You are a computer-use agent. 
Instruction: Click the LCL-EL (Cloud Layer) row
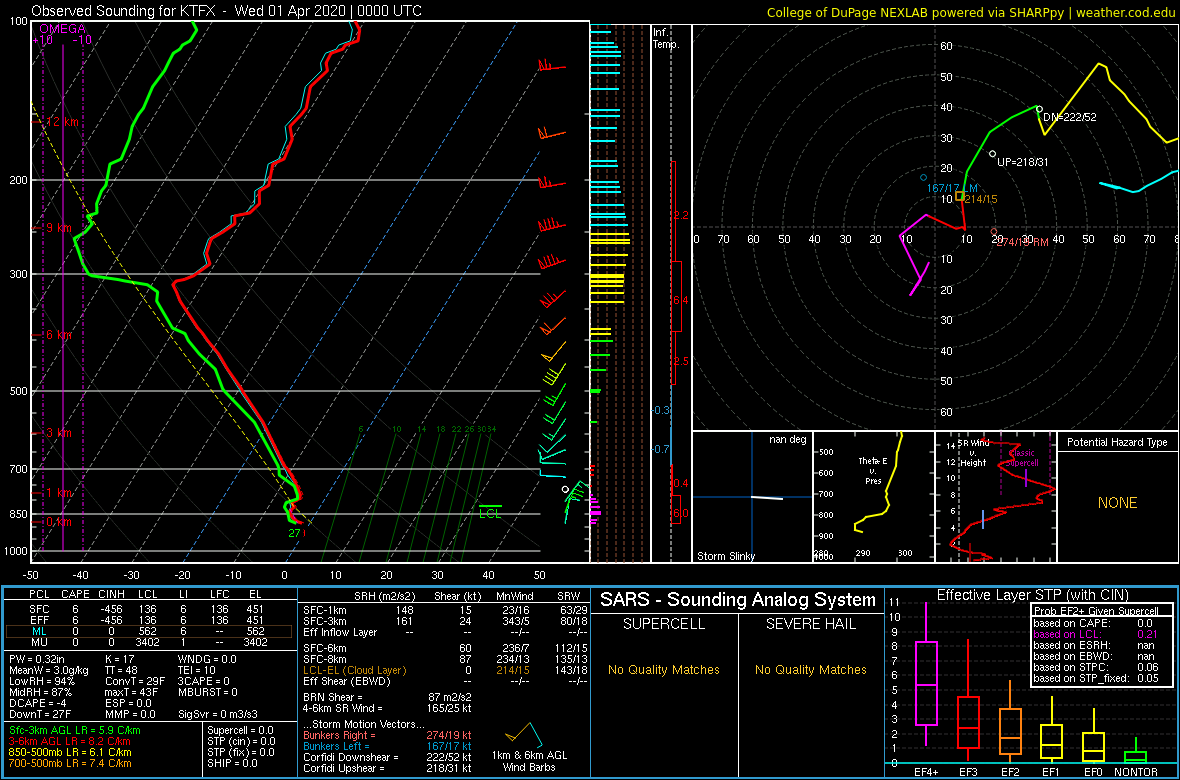[x=444, y=672]
